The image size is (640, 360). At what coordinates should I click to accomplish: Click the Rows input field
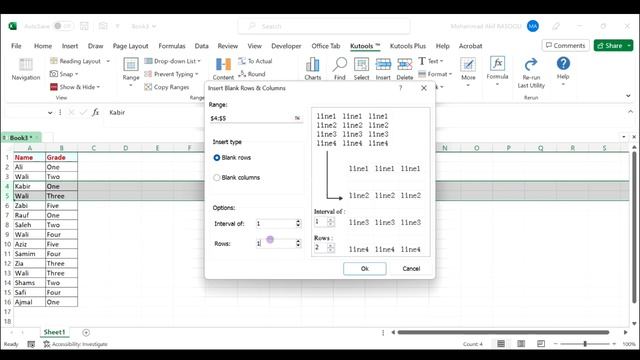click(276, 243)
